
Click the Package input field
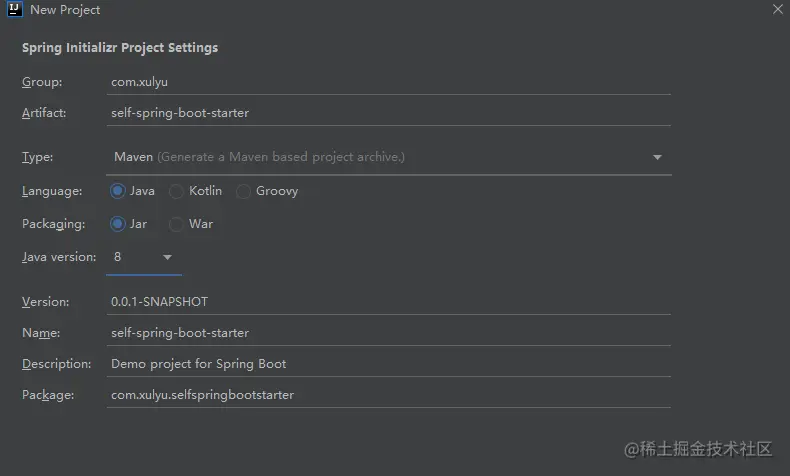coord(390,395)
